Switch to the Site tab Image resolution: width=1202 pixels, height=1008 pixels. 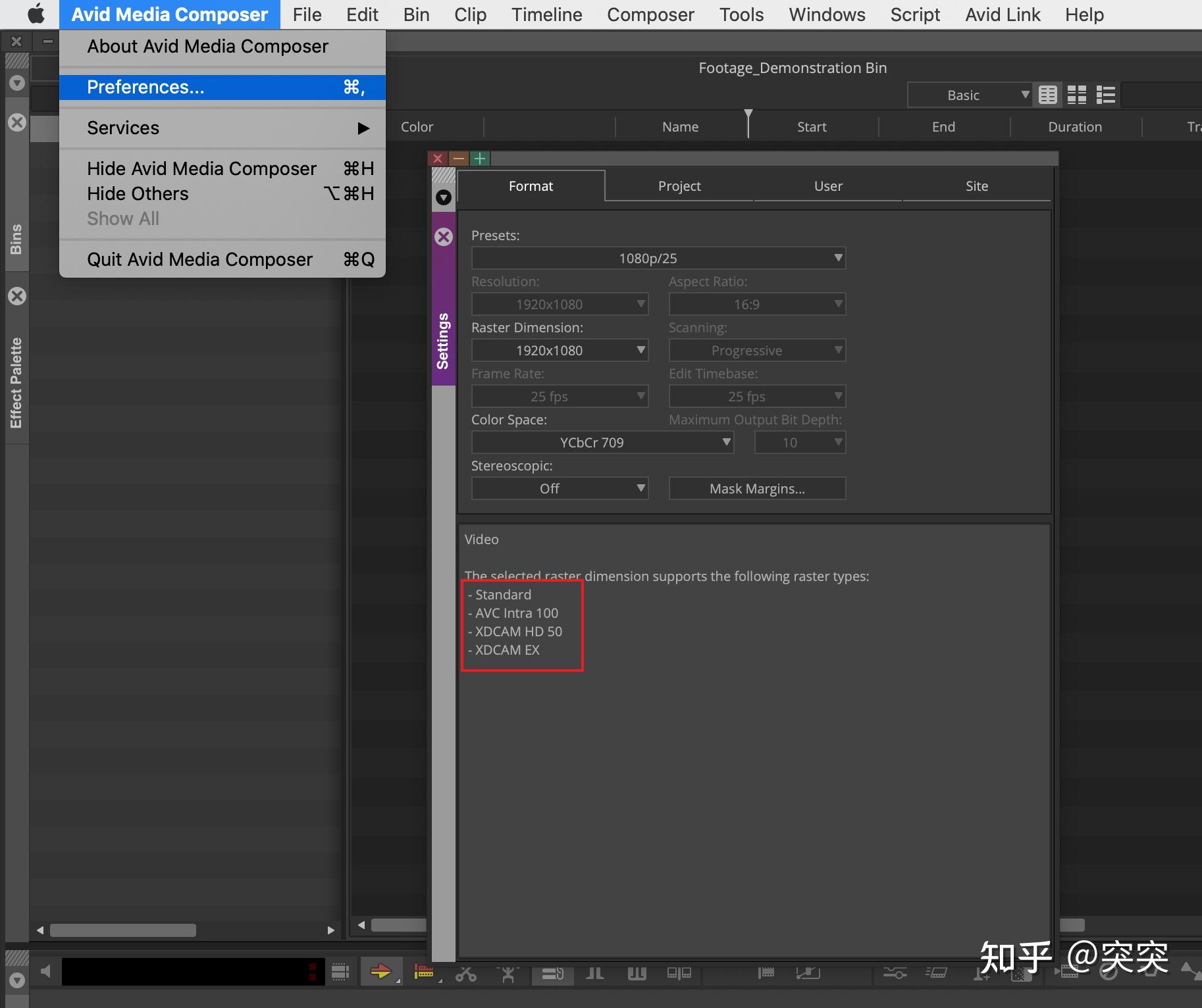[977, 186]
